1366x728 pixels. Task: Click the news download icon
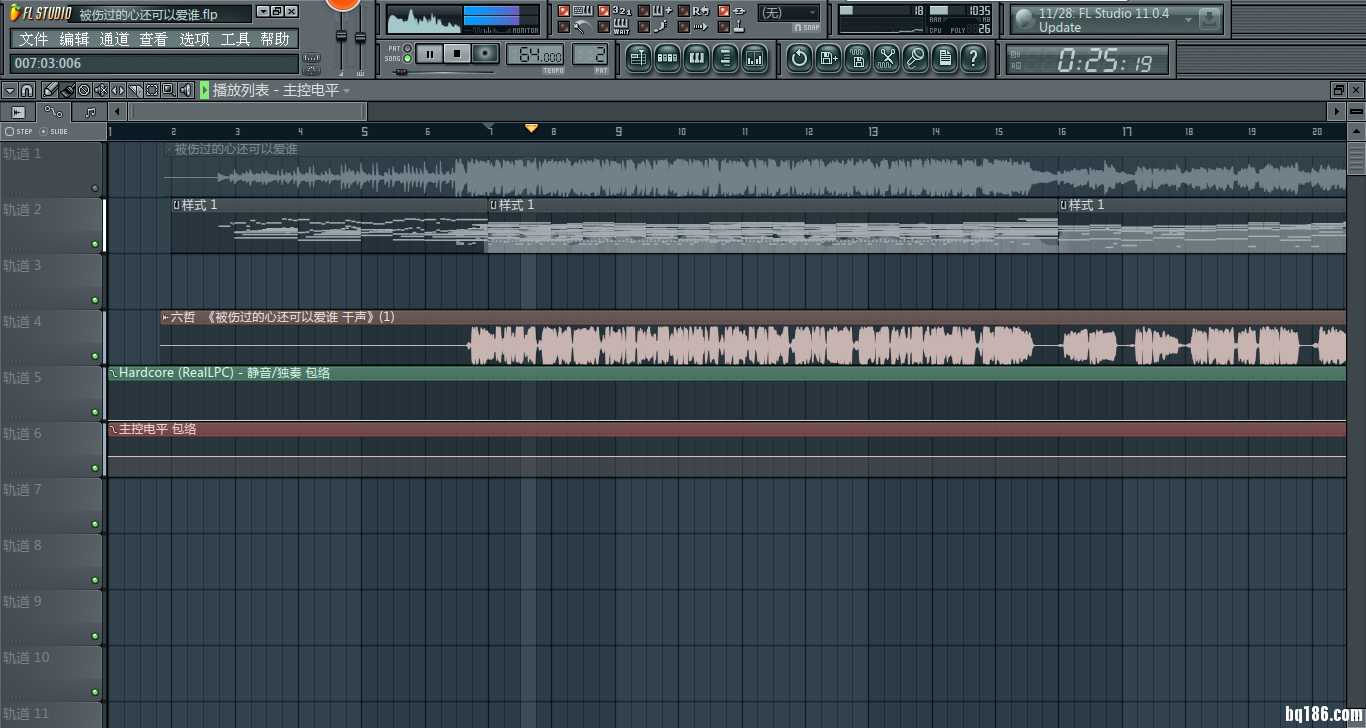pos(1210,18)
